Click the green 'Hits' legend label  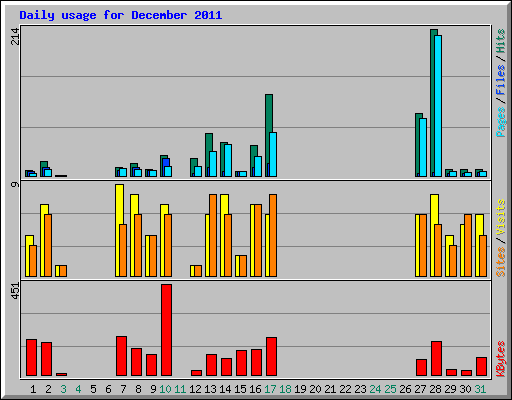(x=500, y=41)
